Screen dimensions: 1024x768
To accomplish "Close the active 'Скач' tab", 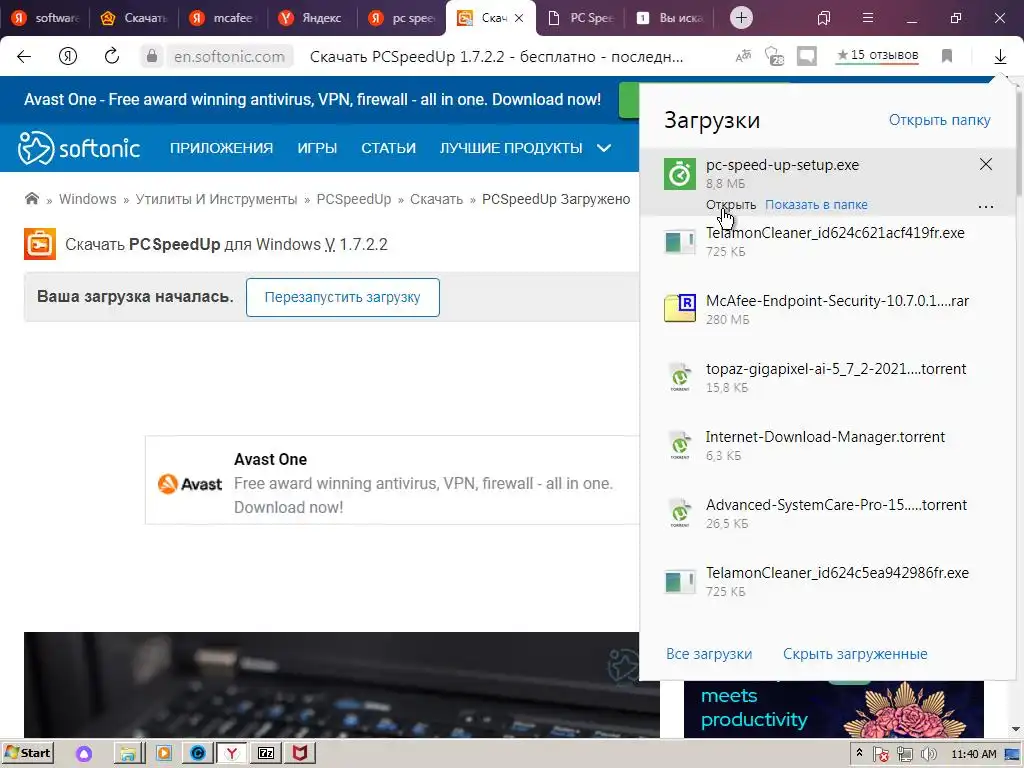I will pyautogui.click(x=519, y=18).
